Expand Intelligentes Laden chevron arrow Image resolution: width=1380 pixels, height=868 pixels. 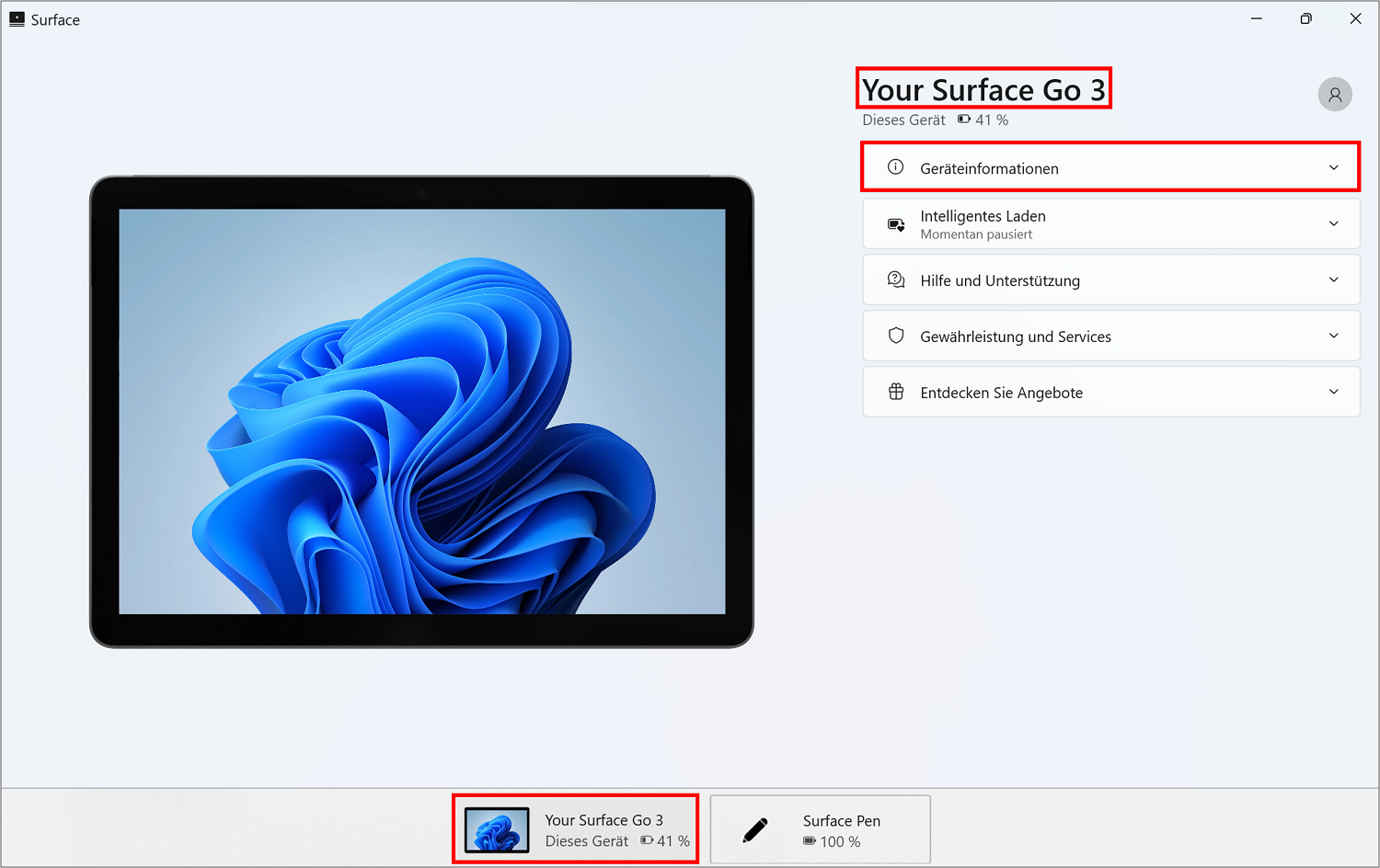tap(1333, 223)
